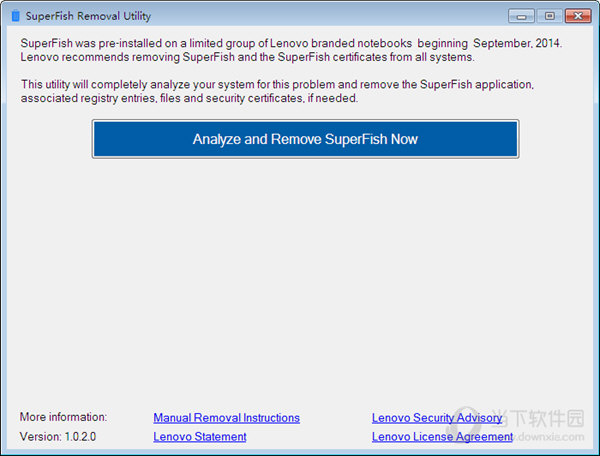Click the 'Version: 1.0.2.0' text
Viewport: 600px width, 456px height.
click(58, 436)
